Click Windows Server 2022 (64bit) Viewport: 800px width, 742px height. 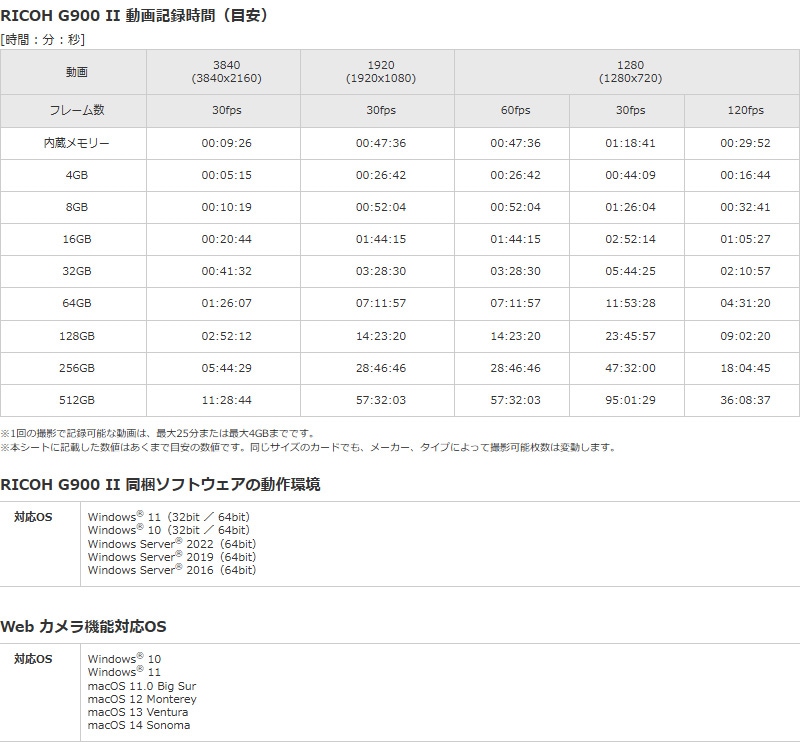click(172, 544)
